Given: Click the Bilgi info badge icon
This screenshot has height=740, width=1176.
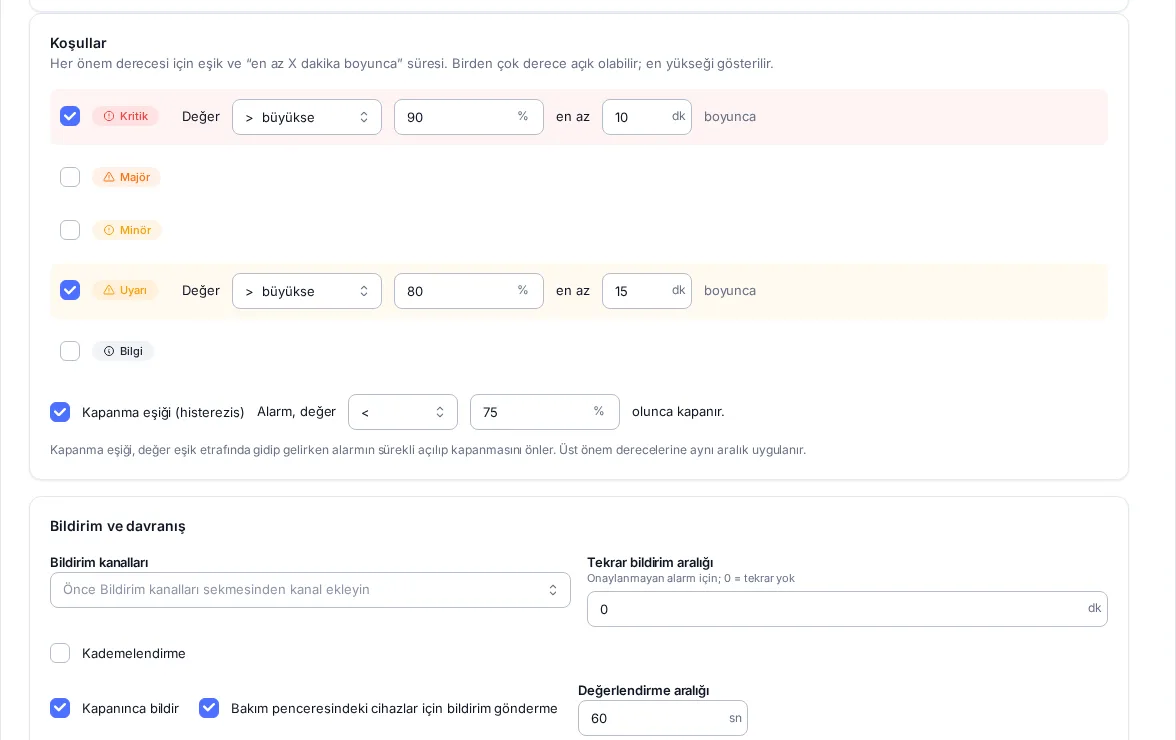Looking at the screenshot, I should point(109,351).
